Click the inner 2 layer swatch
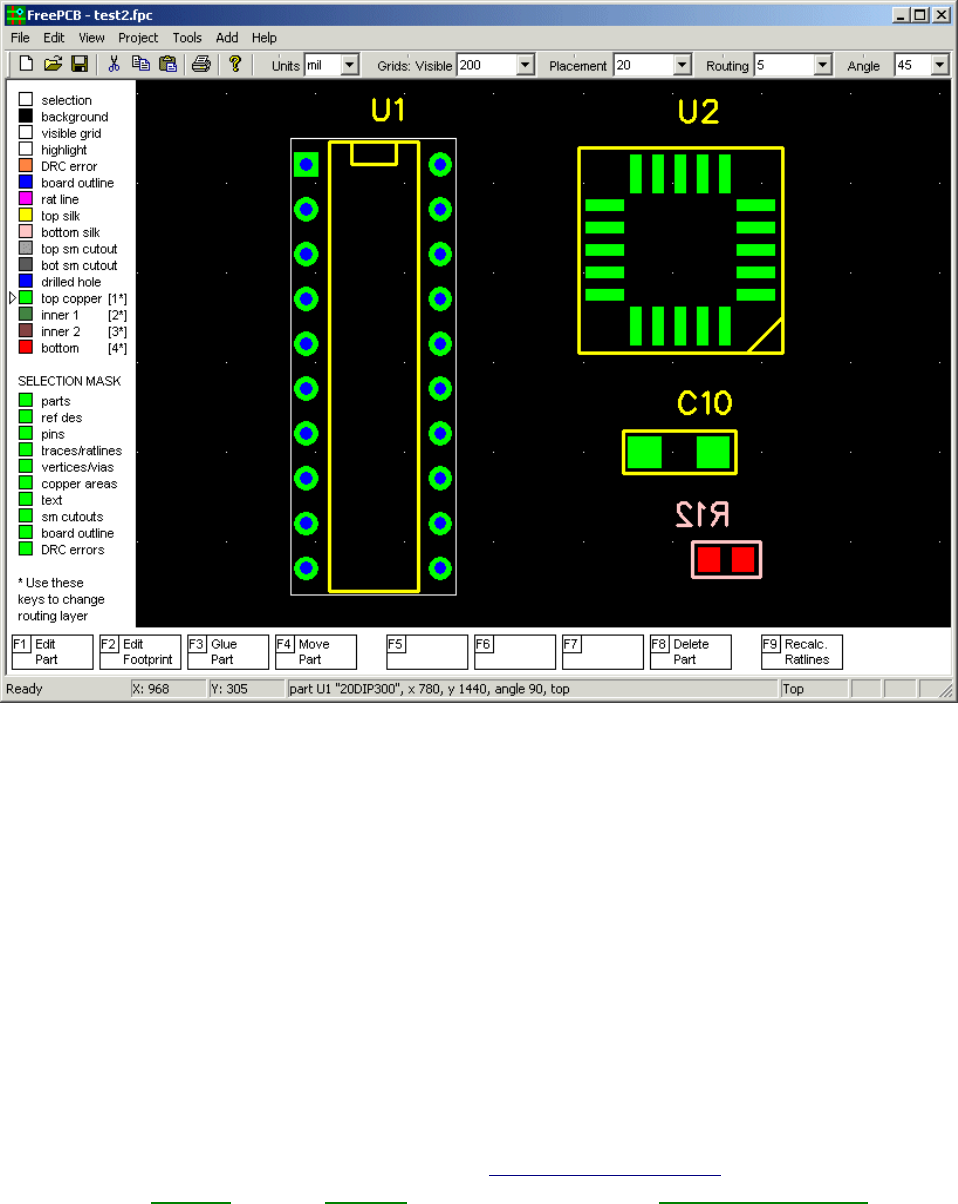The height and width of the screenshot is (1204, 958). [x=26, y=331]
